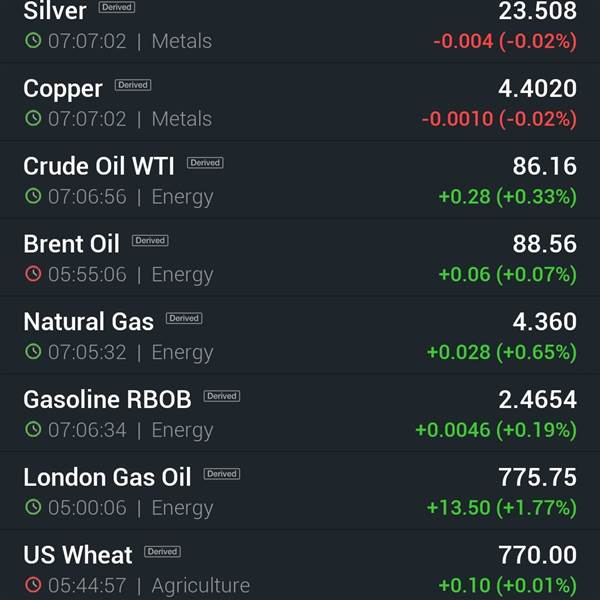Select the Agriculture category label under US Wheat

point(201,585)
